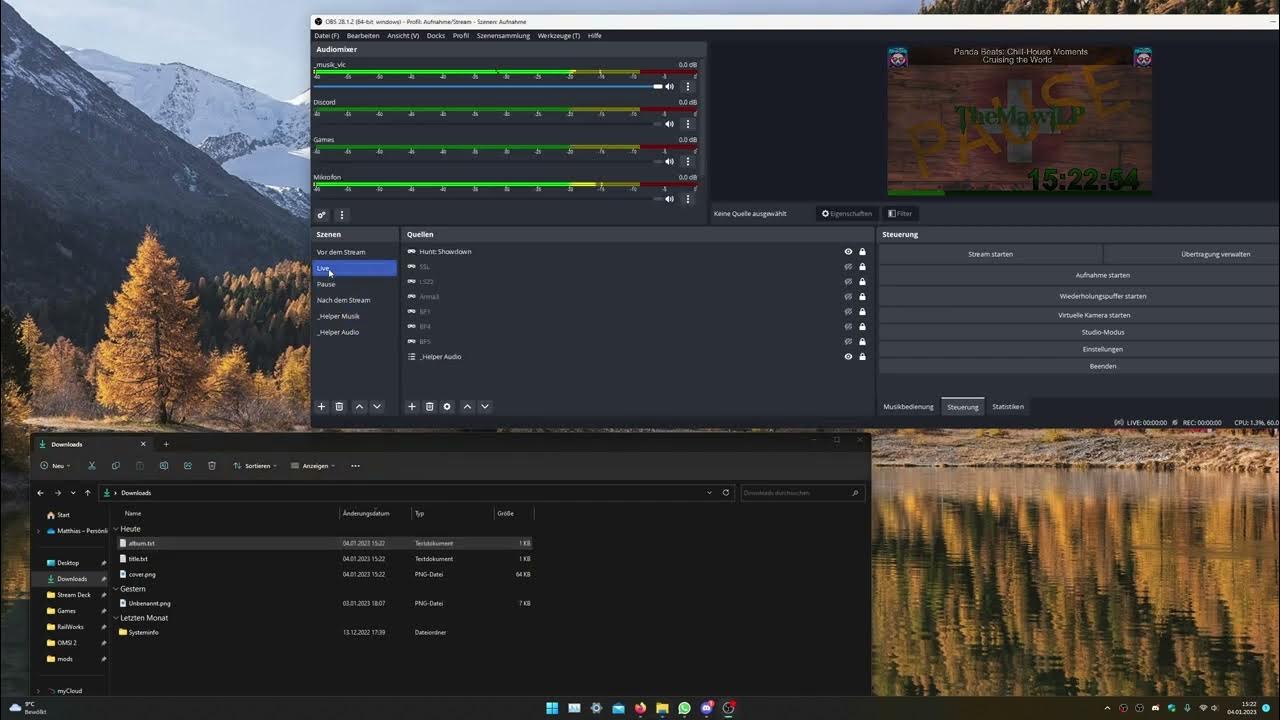Open the Datei menu in OBS
The image size is (1280, 720).
[326, 36]
